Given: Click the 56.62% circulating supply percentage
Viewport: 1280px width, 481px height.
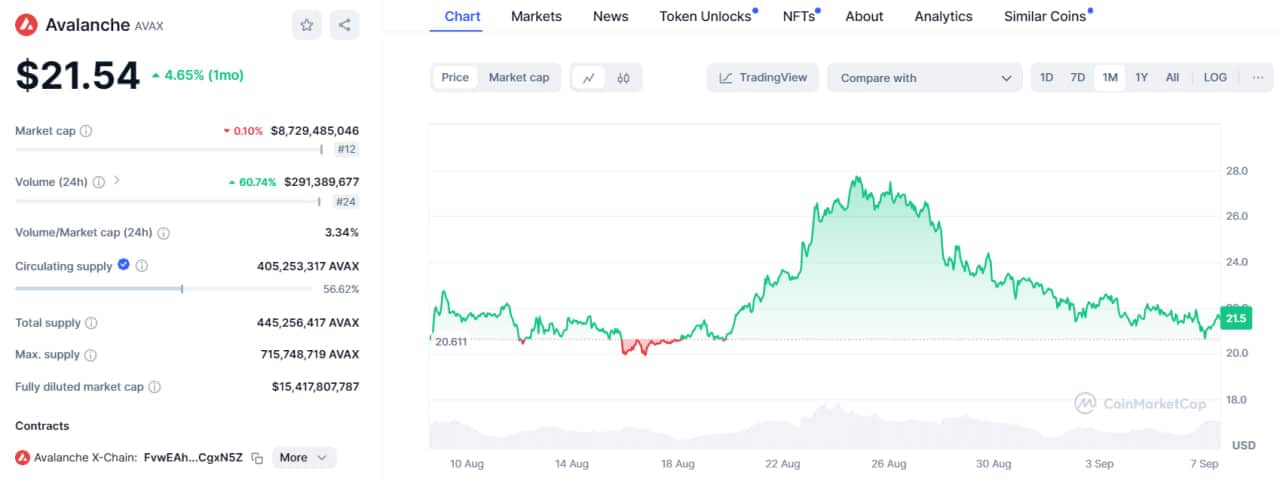Looking at the screenshot, I should pyautogui.click(x=341, y=289).
